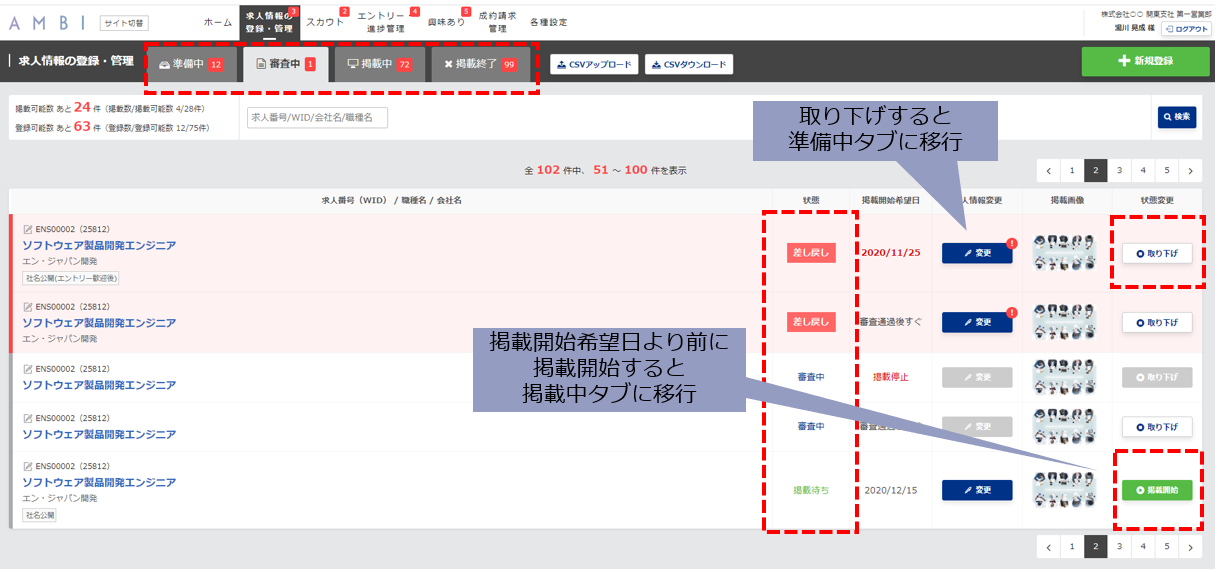Click 取り下げ button in the first row
This screenshot has height=573, width=1218.
[x=1157, y=254]
